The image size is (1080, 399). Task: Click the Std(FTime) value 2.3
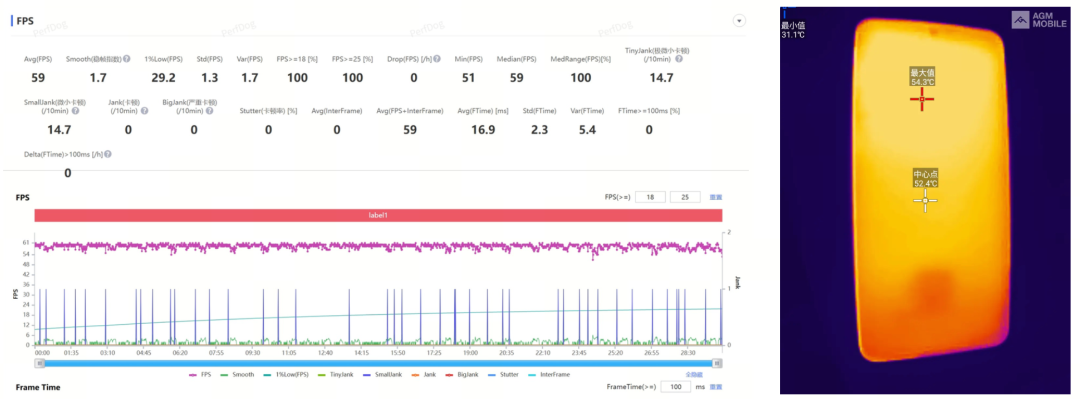click(x=539, y=129)
